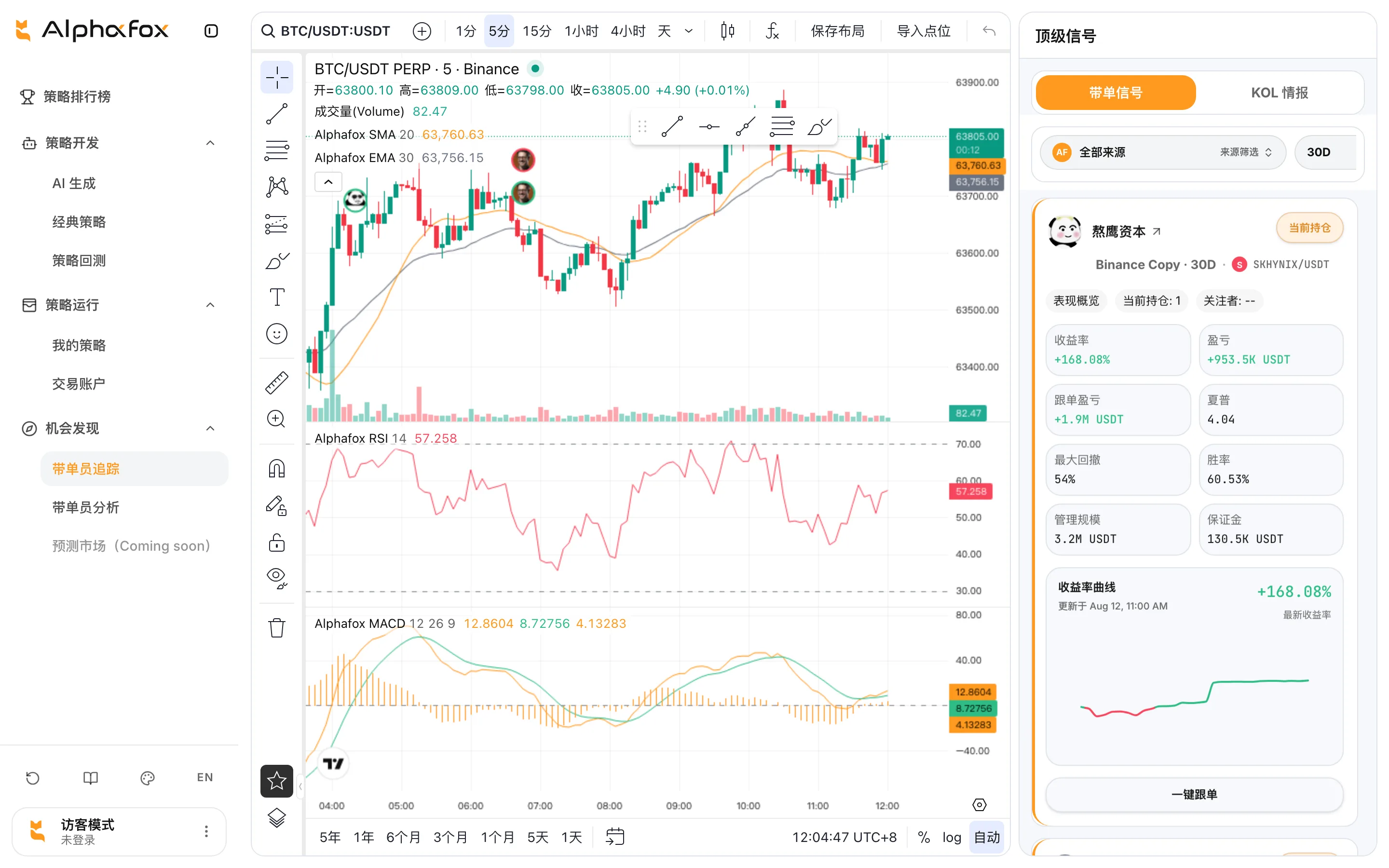
Task: Open the candlestick chart style selector
Action: point(727,31)
